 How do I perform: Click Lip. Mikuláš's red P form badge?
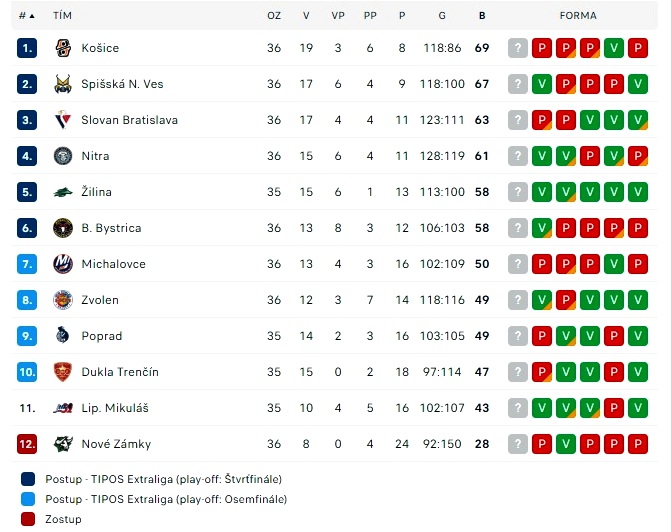(x=614, y=408)
